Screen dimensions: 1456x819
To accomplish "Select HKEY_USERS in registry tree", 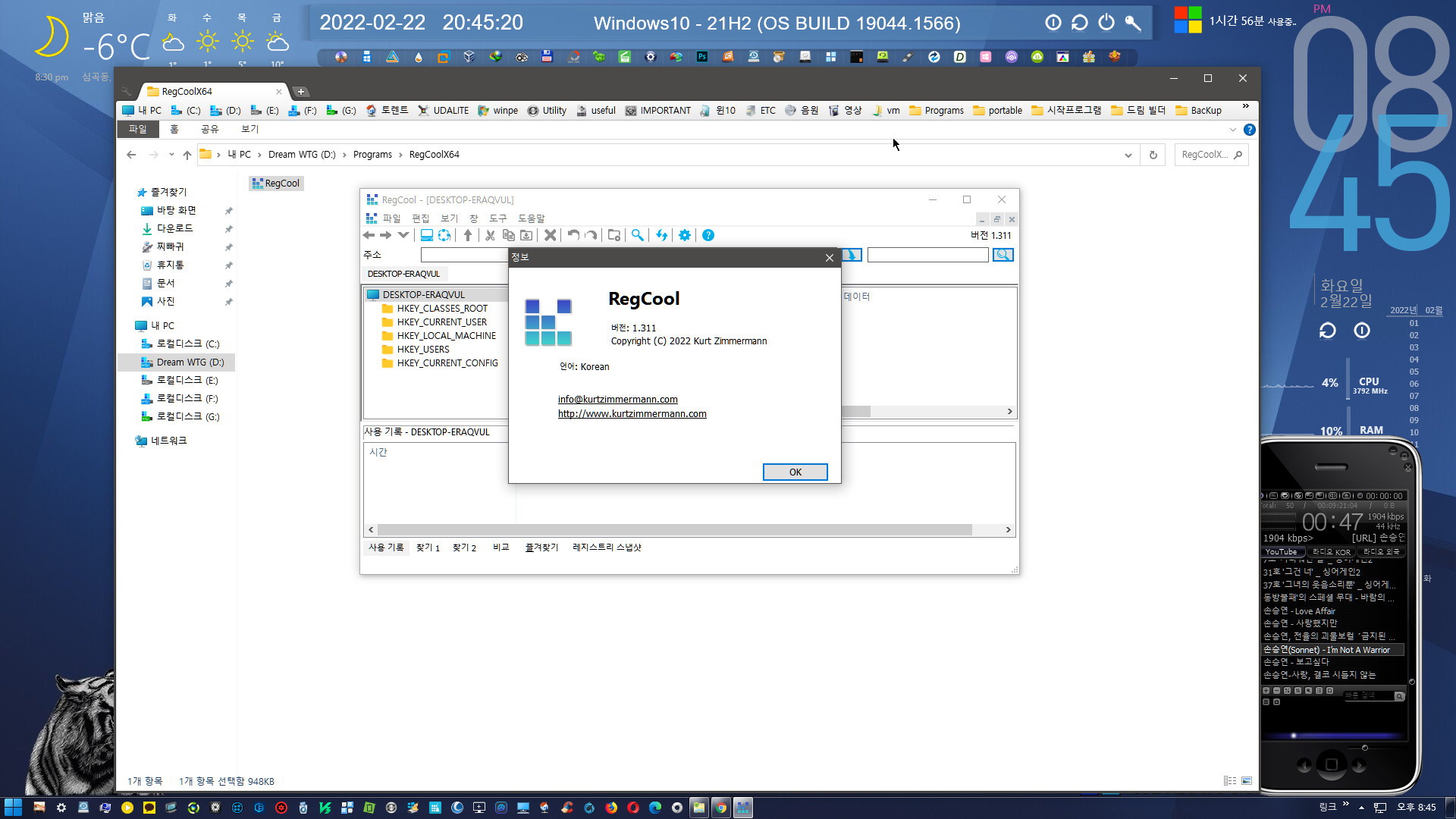I will [423, 350].
